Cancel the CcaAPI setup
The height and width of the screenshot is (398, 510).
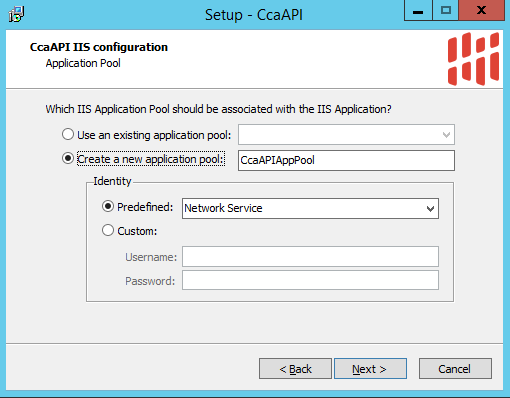(455, 369)
